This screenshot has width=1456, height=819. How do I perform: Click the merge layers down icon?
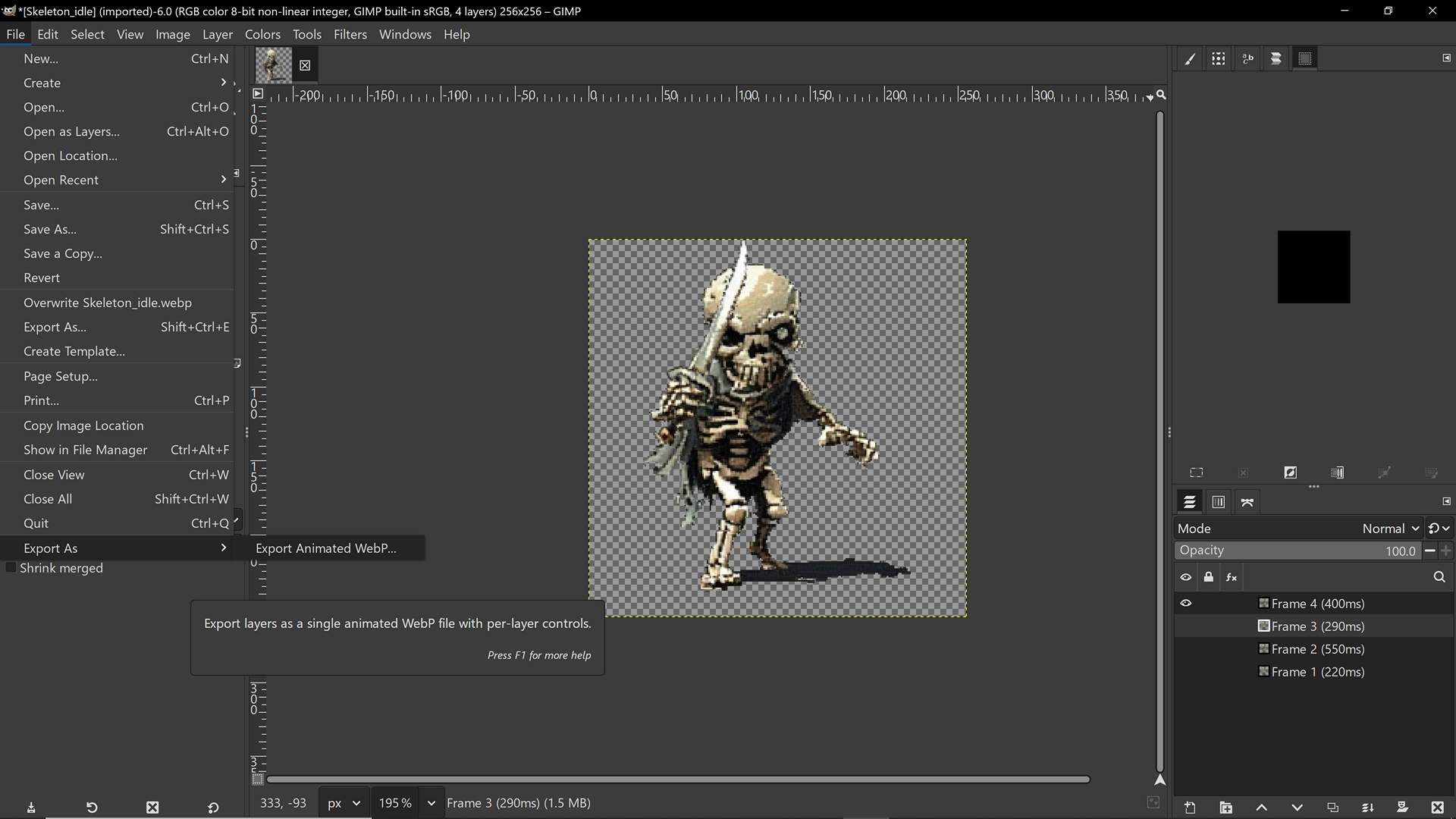tap(1367, 808)
